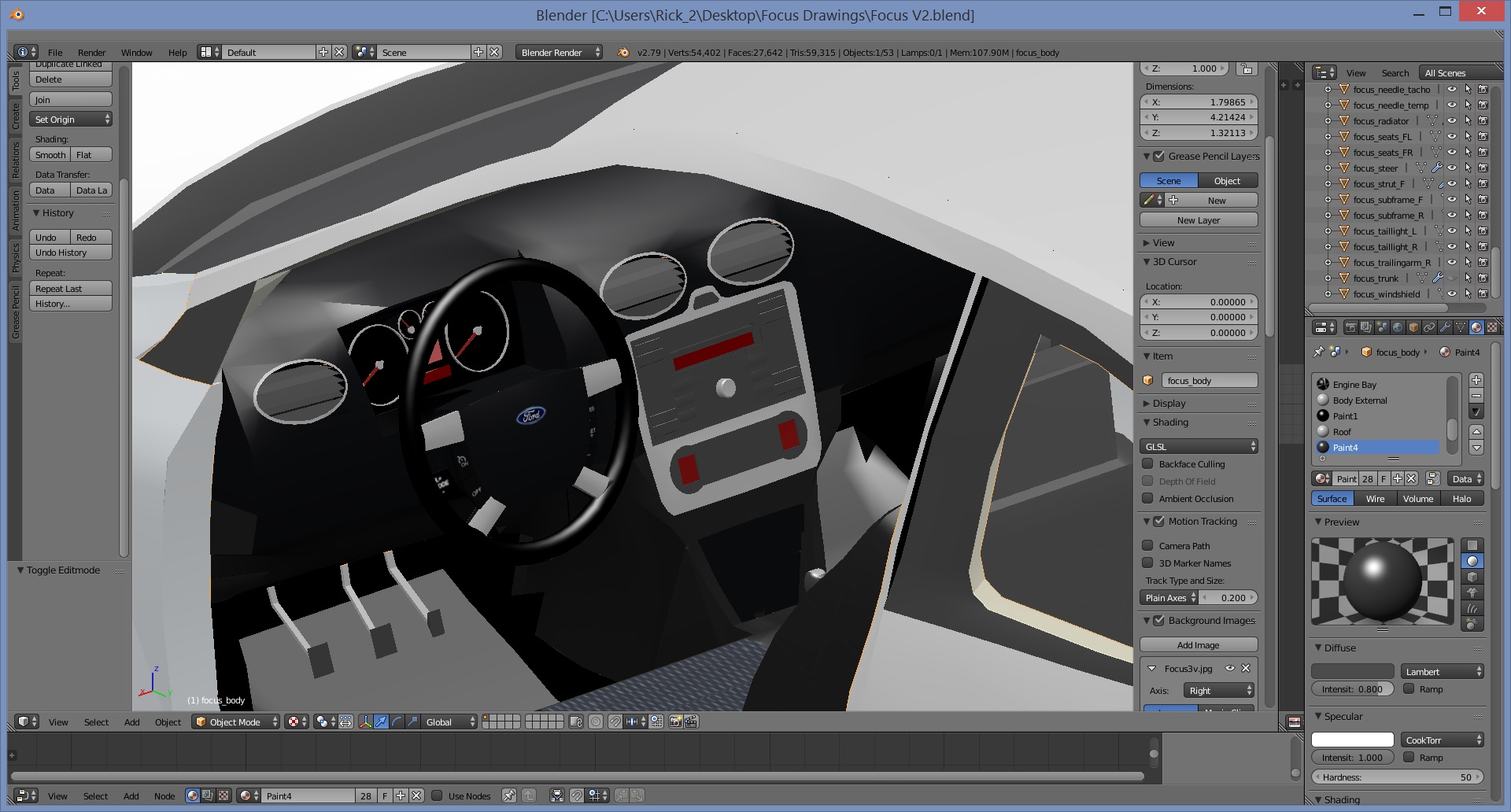Viewport: 1511px width, 812px height.
Task: Toggle Use Nodes checkbox in node editor
Action: coord(437,795)
